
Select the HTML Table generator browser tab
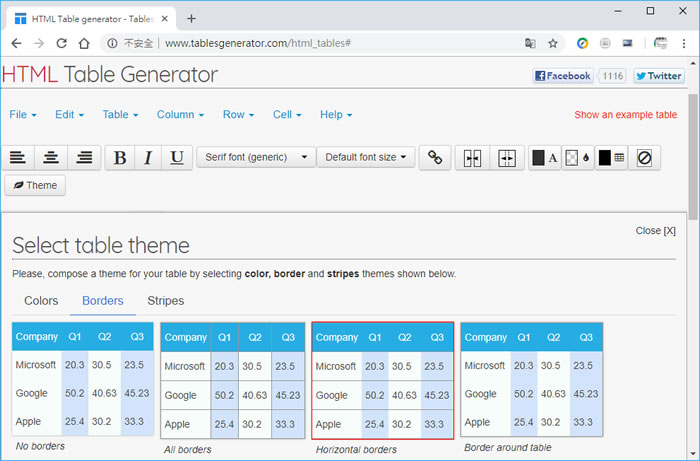[91, 19]
